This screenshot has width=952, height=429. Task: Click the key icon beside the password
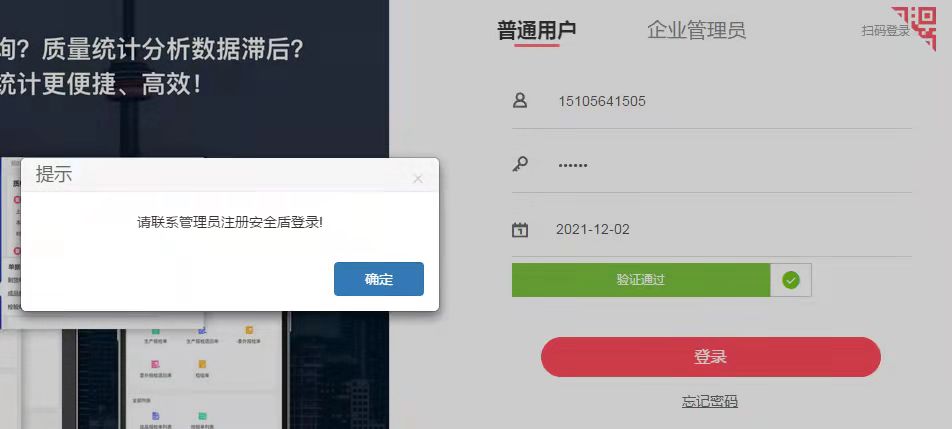point(520,164)
